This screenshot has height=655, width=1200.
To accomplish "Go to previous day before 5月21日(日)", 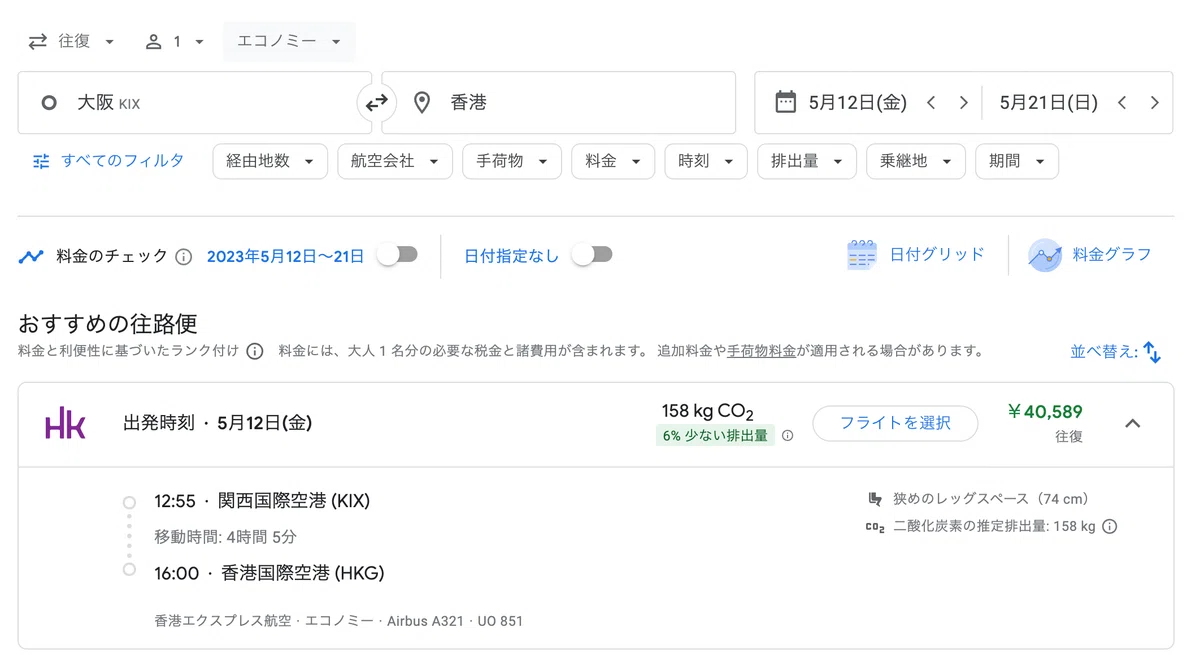I will (x=1121, y=102).
